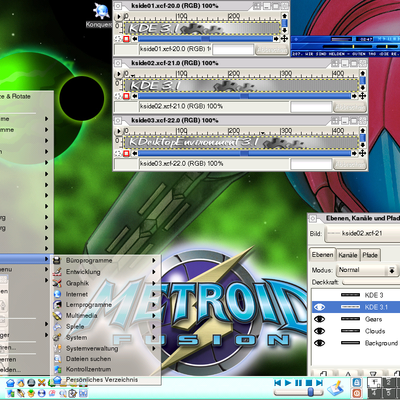
Task: Open image menu arrow in kside01 window
Action: pos(119,16)
